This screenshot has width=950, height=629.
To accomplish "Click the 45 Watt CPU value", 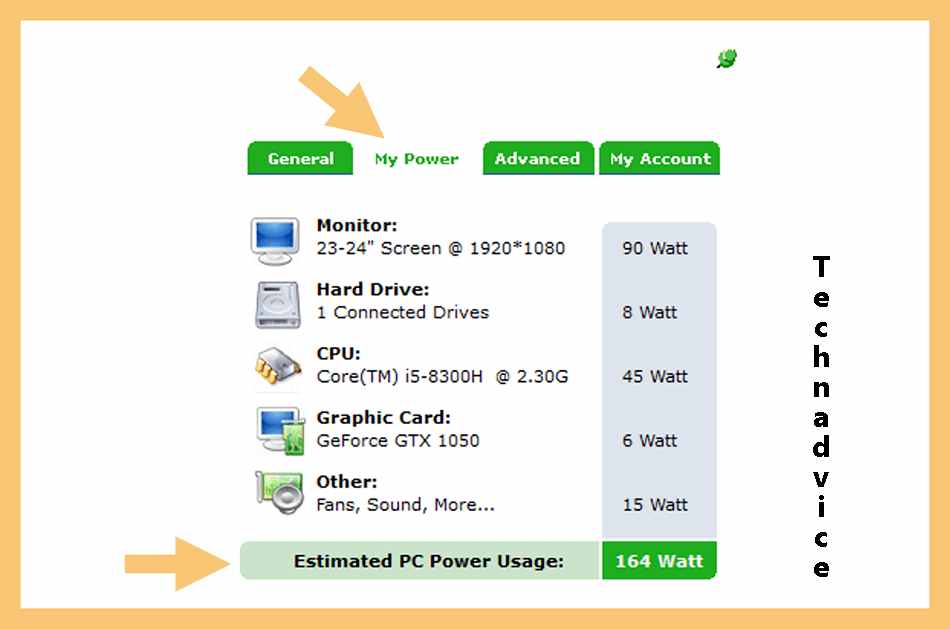I will pyautogui.click(x=655, y=376).
